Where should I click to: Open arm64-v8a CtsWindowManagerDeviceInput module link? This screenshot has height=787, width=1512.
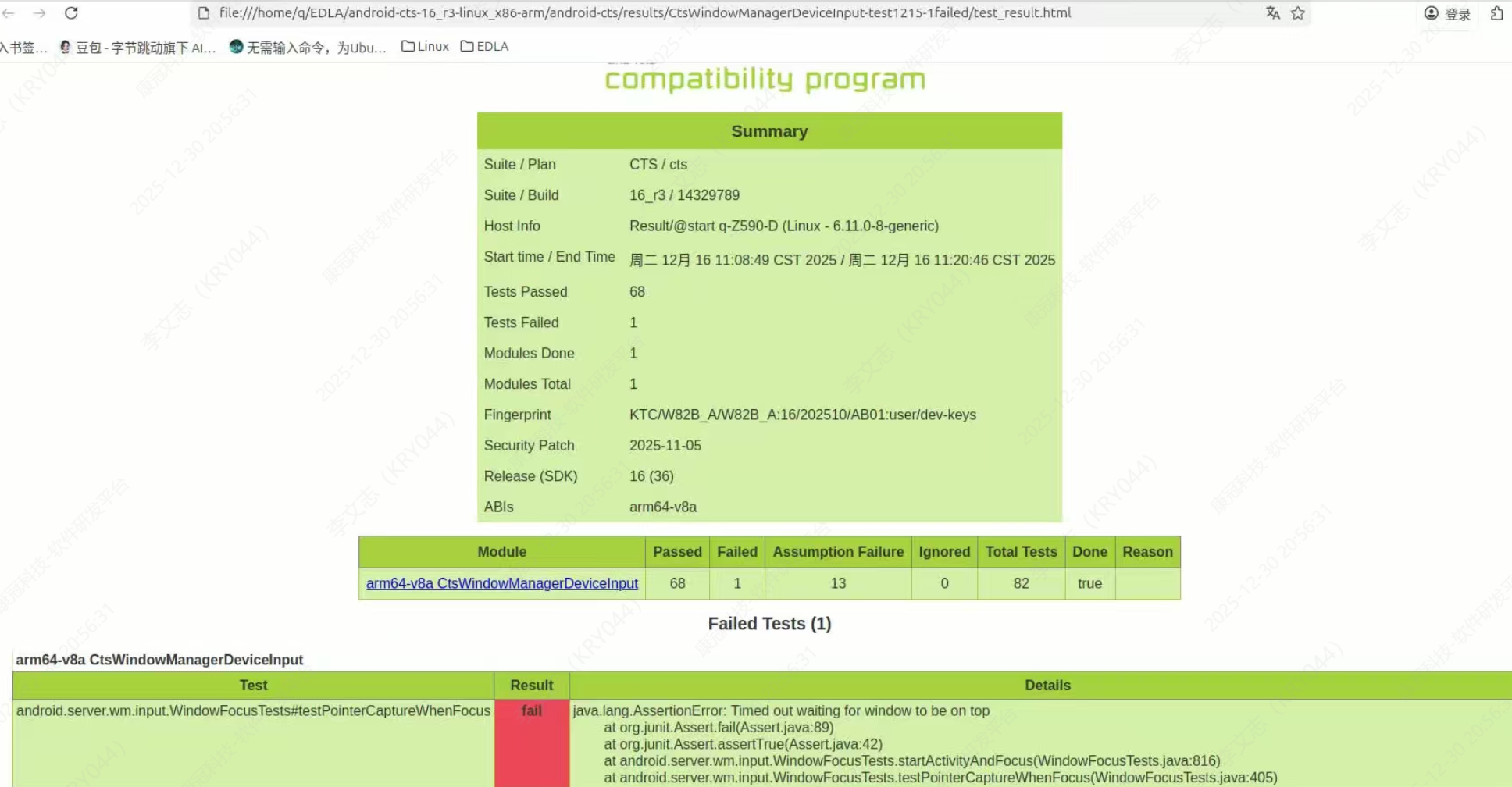[x=502, y=583]
